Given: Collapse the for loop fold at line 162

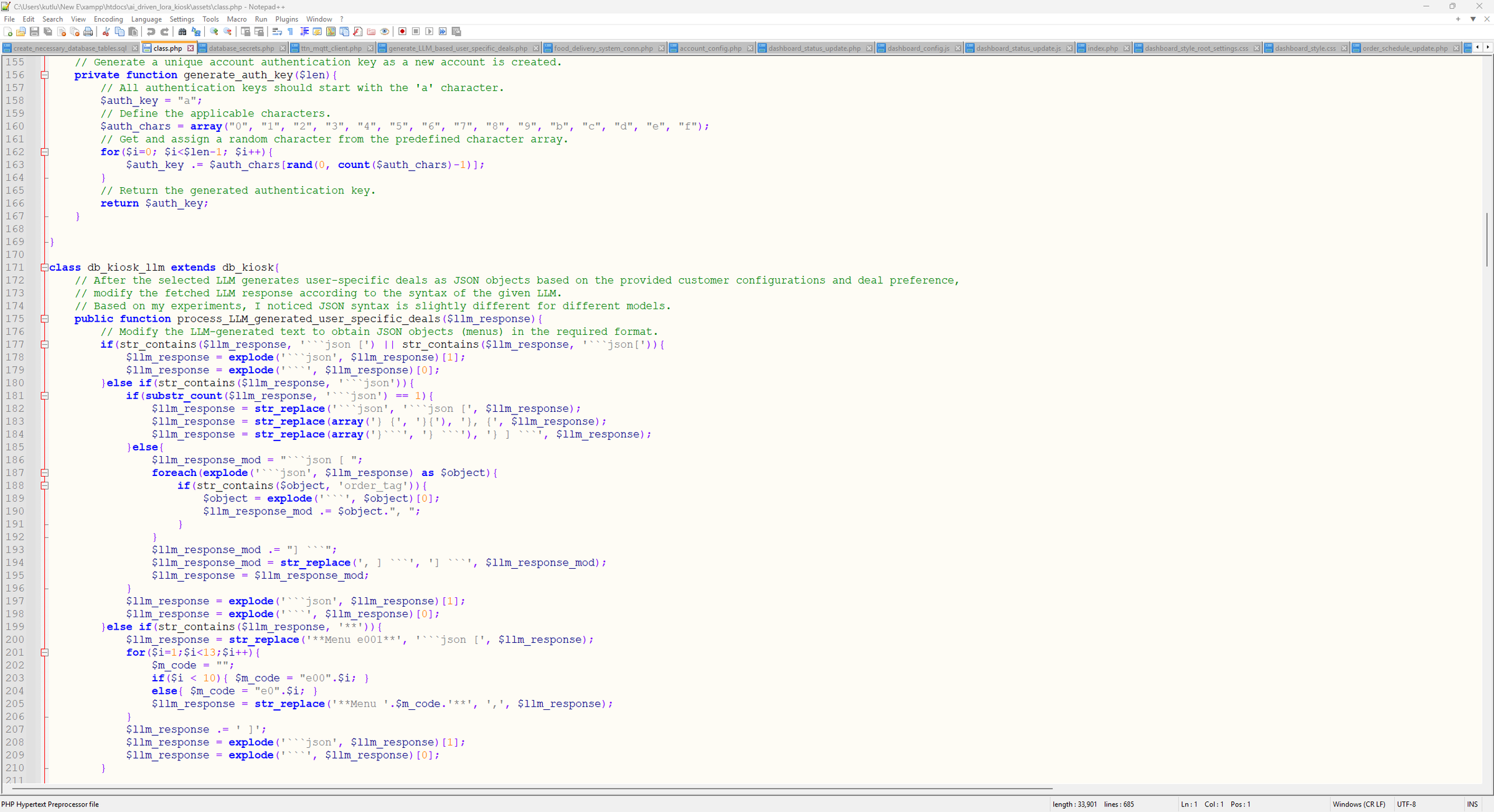Looking at the screenshot, I should (45, 152).
